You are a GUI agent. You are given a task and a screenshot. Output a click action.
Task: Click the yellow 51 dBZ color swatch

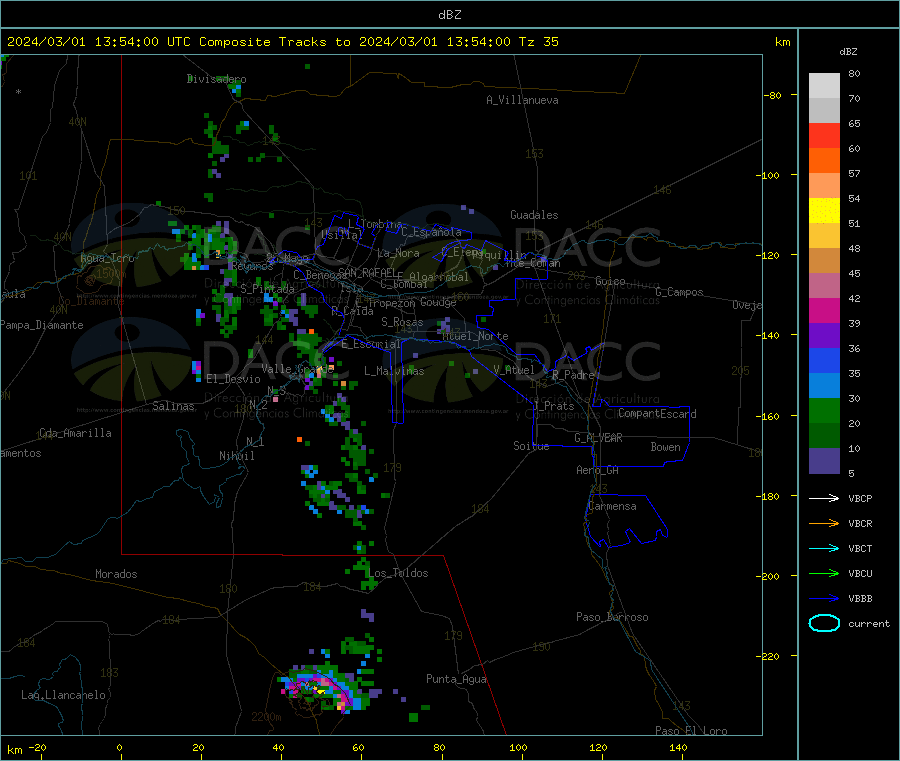pos(824,211)
